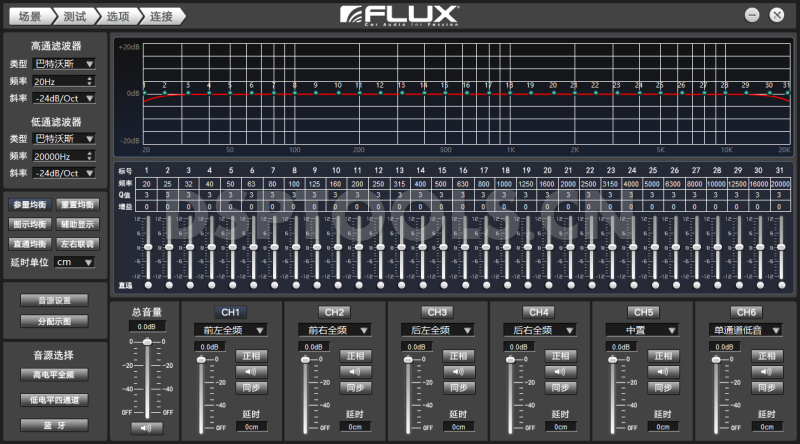Open CH6 单通道低音 output type dropdown
The width and height of the screenshot is (800, 444).
(745, 331)
